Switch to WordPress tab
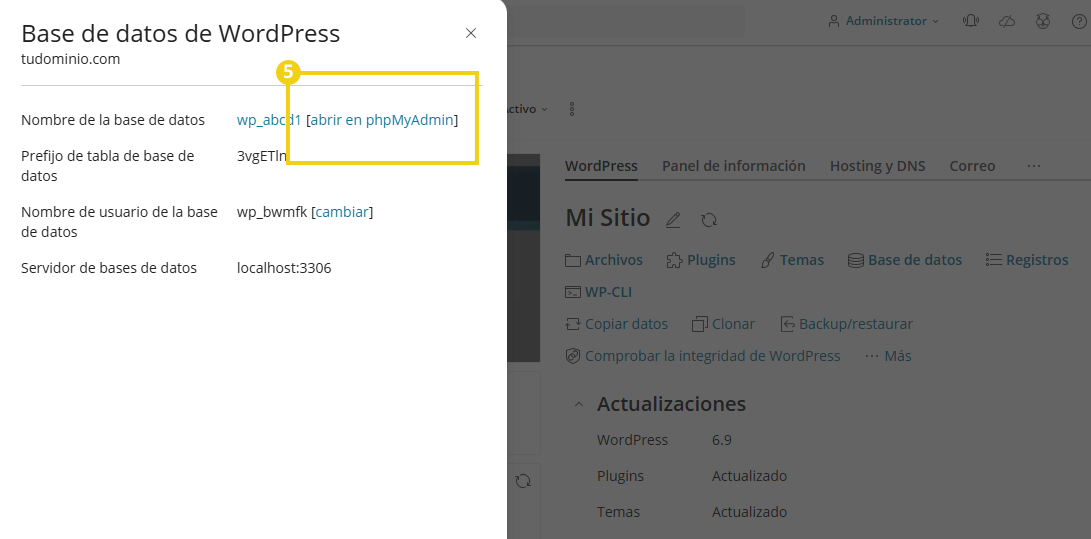The image size is (1091, 539). tap(601, 166)
